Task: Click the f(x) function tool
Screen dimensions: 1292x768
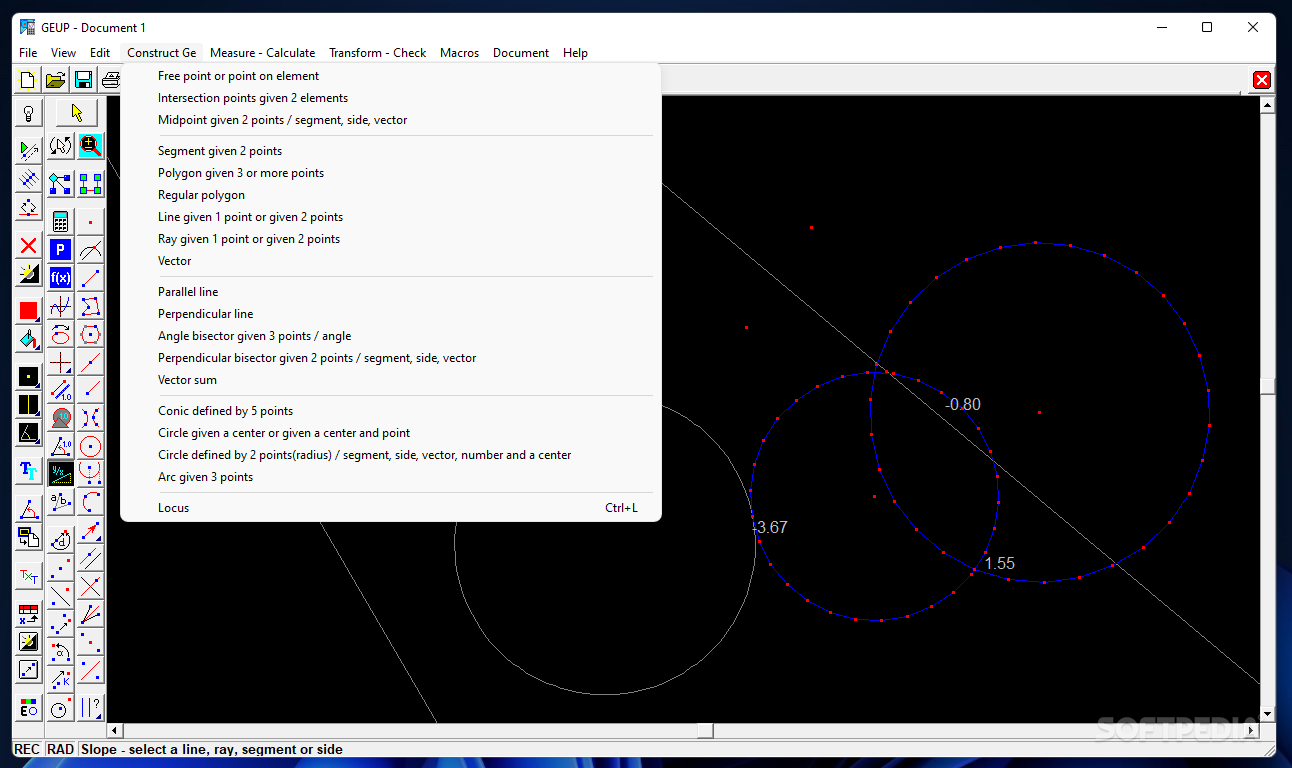Action: [60, 277]
